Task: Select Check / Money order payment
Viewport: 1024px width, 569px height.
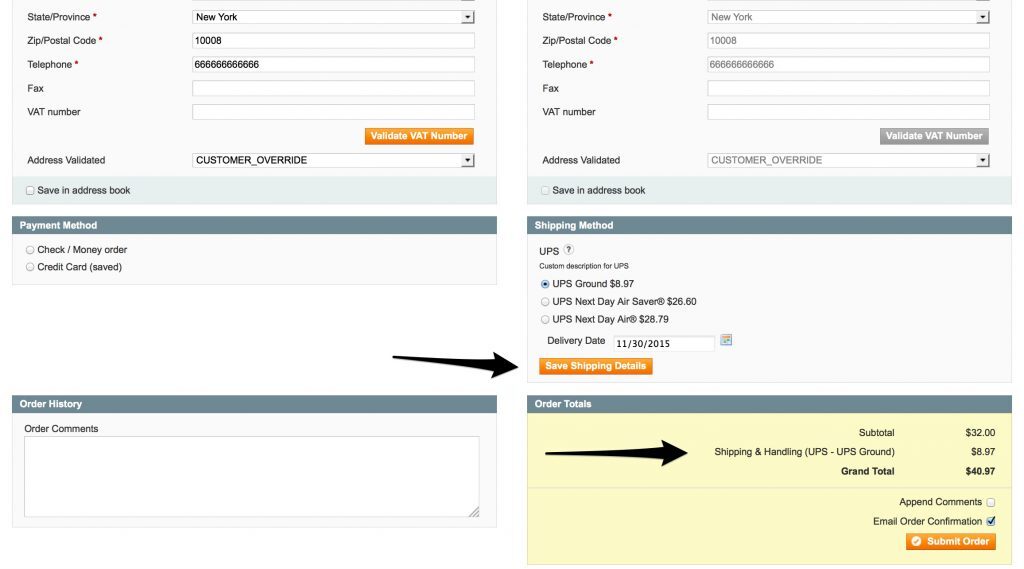Action: pos(30,250)
